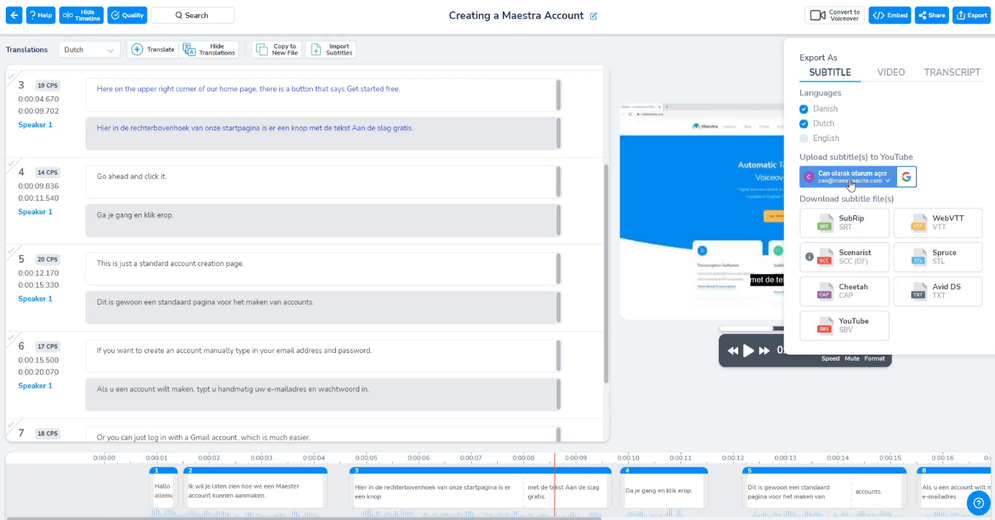995x520 pixels.
Task: Click the Google logo icon
Action: pyautogui.click(x=906, y=177)
